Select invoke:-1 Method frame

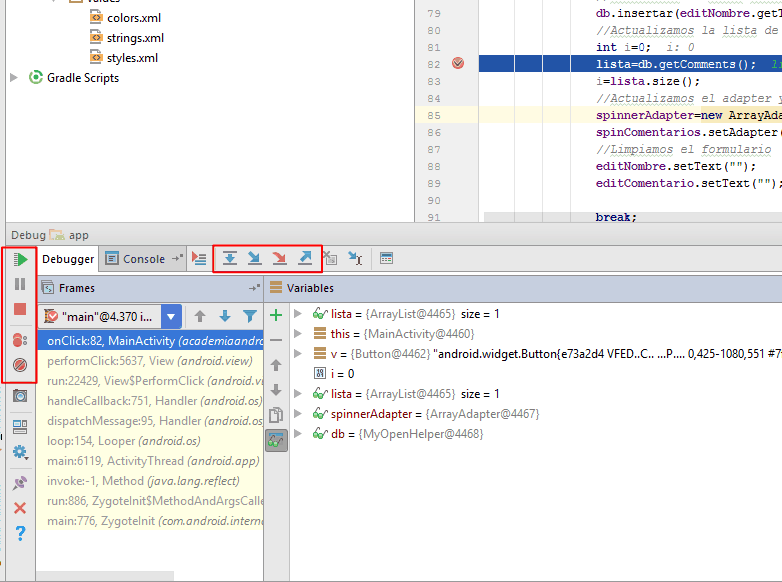[x=151, y=481]
